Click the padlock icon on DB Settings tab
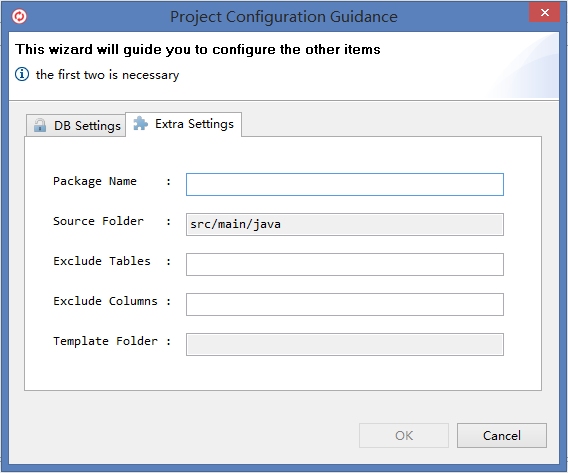Screen dimensions: 568x473 click(39, 125)
